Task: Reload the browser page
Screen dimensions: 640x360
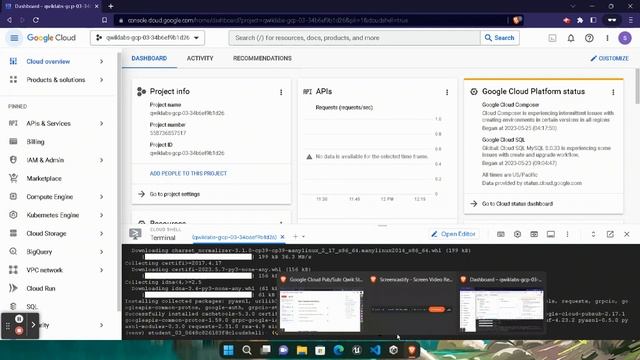Action: coord(36,20)
